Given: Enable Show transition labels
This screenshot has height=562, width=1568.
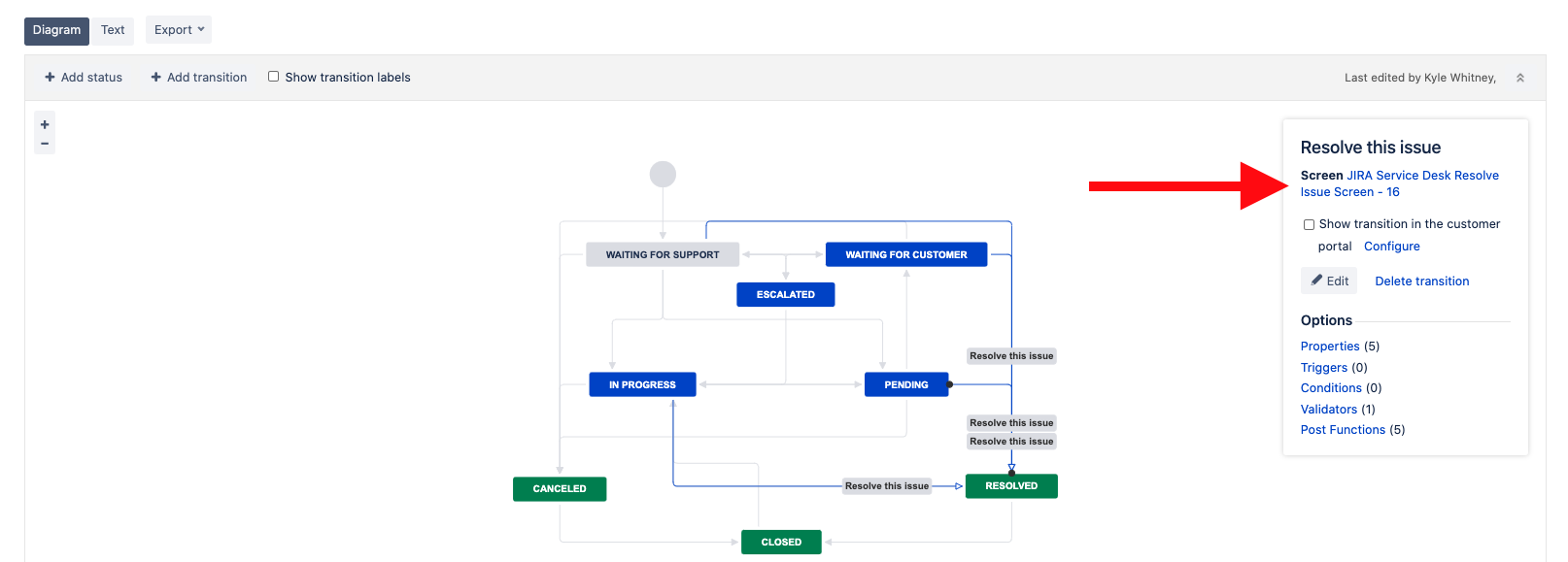Looking at the screenshot, I should [273, 76].
